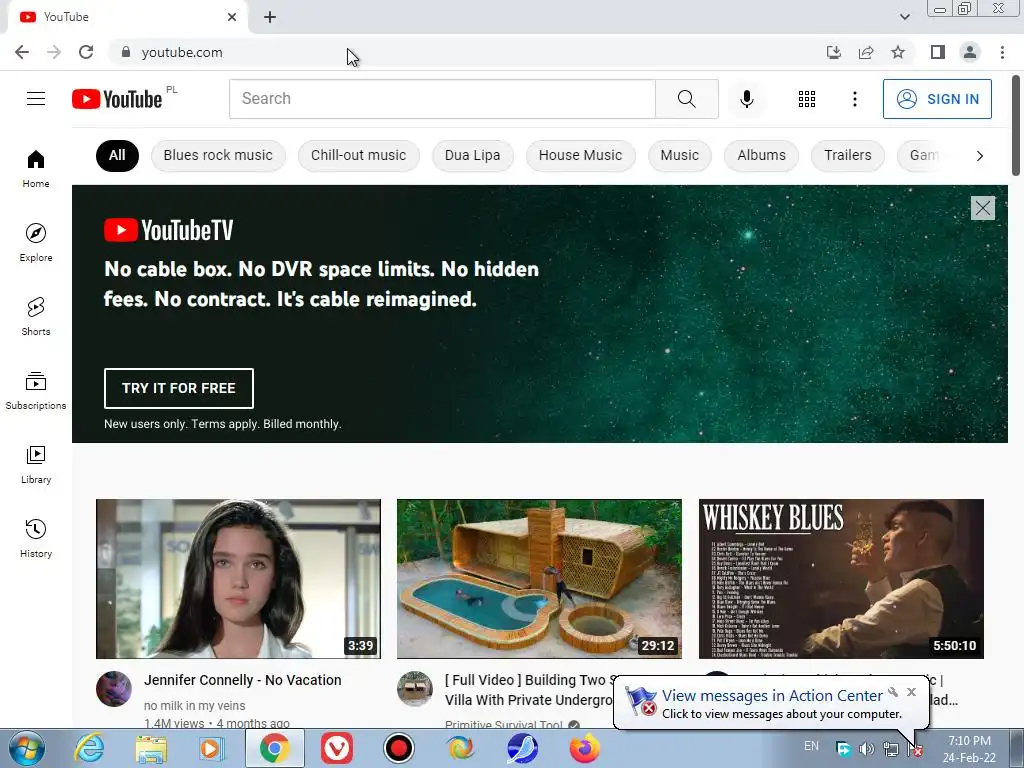
Task: Select the Chill-out music chip
Action: pos(359,155)
